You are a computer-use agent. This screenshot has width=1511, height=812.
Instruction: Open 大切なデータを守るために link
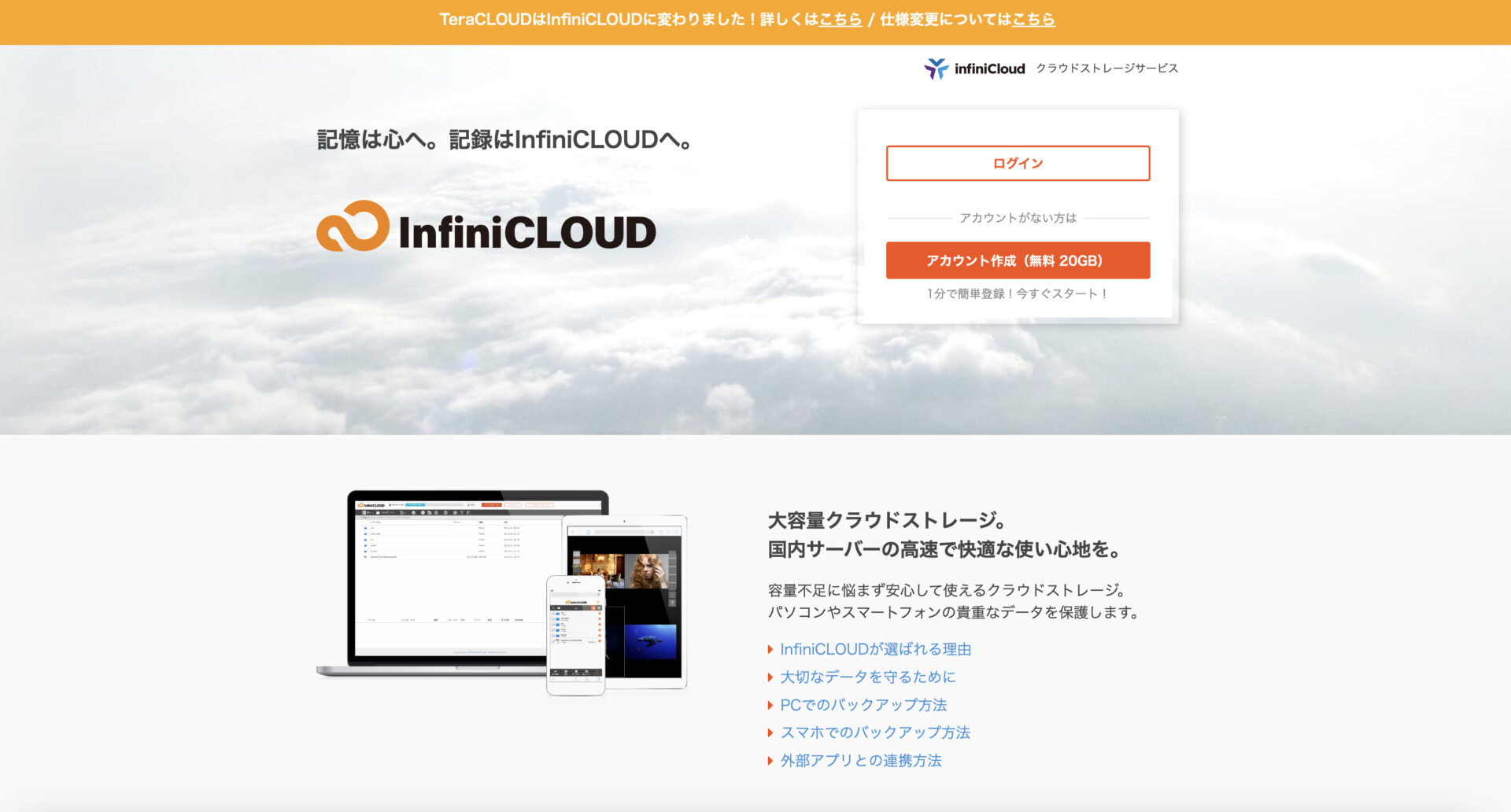coord(867,677)
